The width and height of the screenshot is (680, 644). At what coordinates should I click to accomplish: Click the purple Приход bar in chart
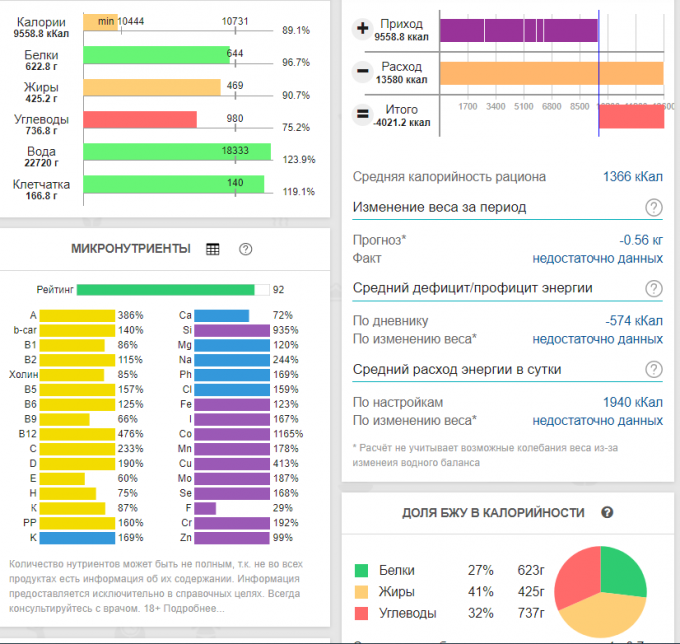(x=517, y=29)
